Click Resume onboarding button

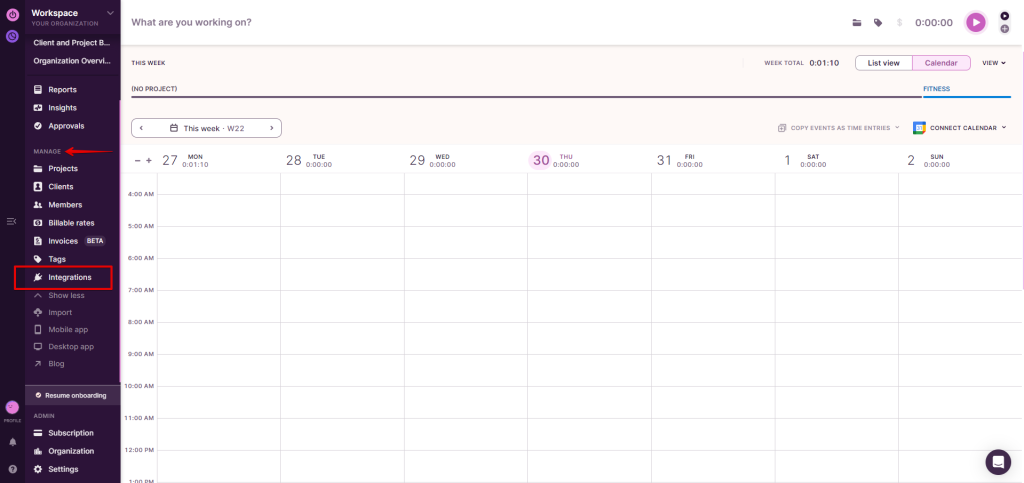(72, 395)
